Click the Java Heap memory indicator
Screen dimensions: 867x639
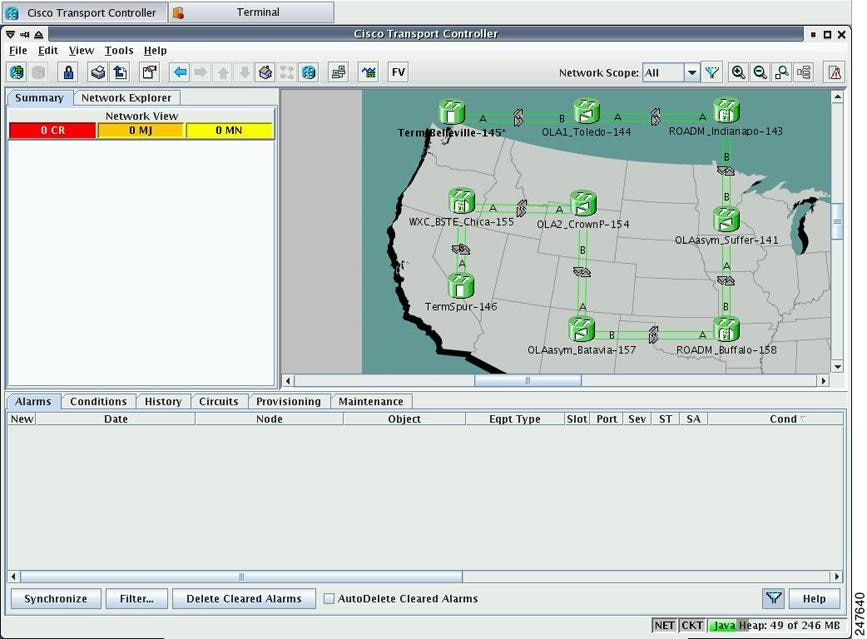click(x=775, y=625)
